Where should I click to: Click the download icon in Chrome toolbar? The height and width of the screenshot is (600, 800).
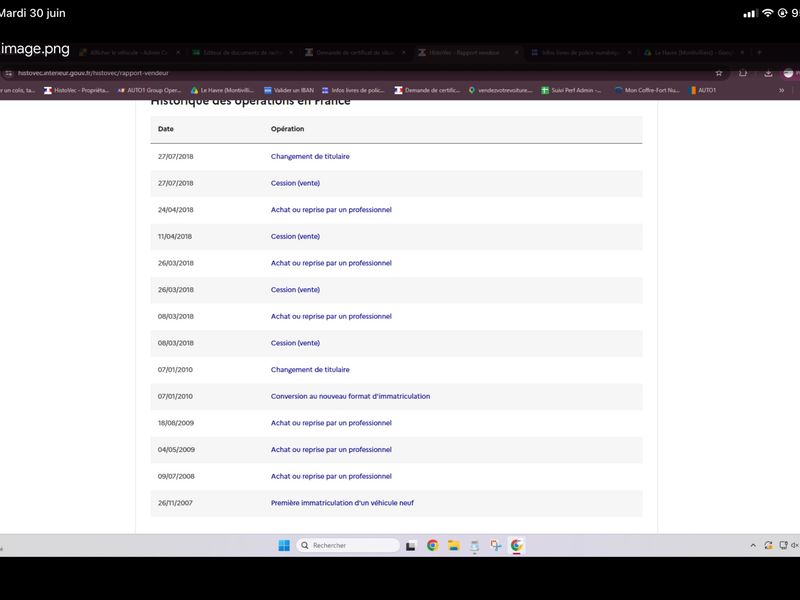(x=768, y=73)
